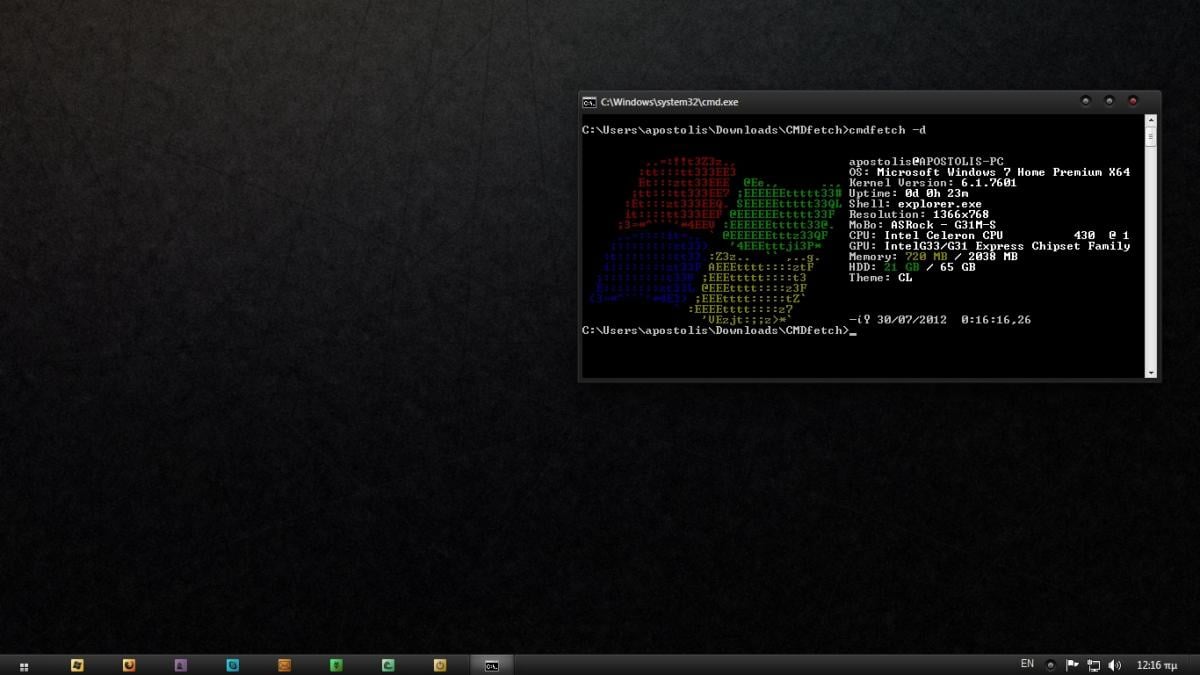Image resolution: width=1200 pixels, height=675 pixels.
Task: Maximize the cmd.exe window
Action: pyautogui.click(x=1109, y=101)
